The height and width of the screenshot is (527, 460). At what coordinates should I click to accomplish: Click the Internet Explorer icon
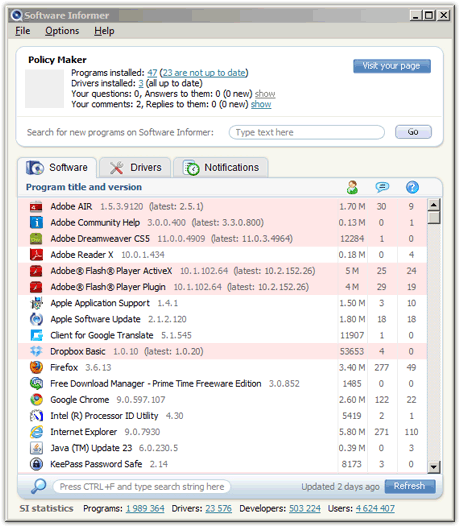coord(36,432)
